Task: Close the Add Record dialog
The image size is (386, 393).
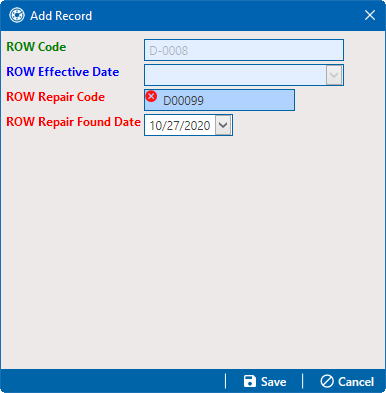Action: pyautogui.click(x=370, y=15)
